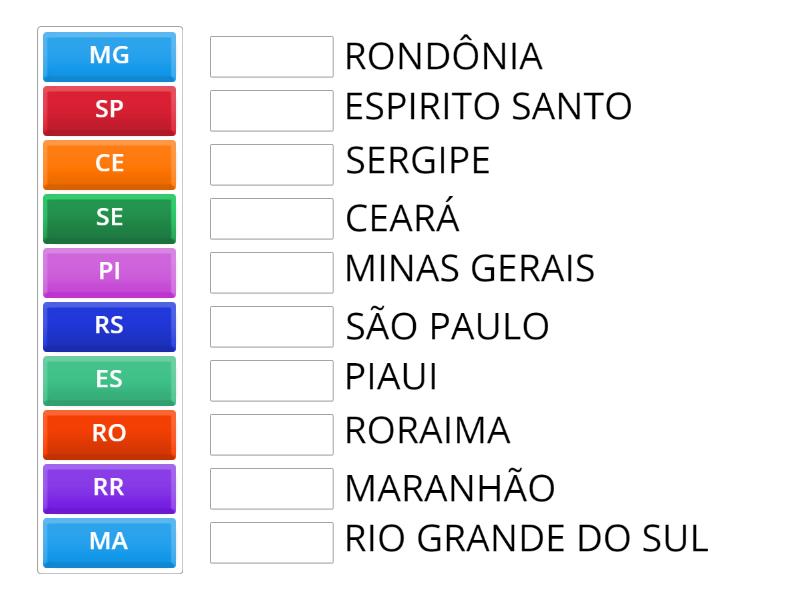Screen dimensions: 800x600
Task: Select the SP tile
Action: pos(108,111)
